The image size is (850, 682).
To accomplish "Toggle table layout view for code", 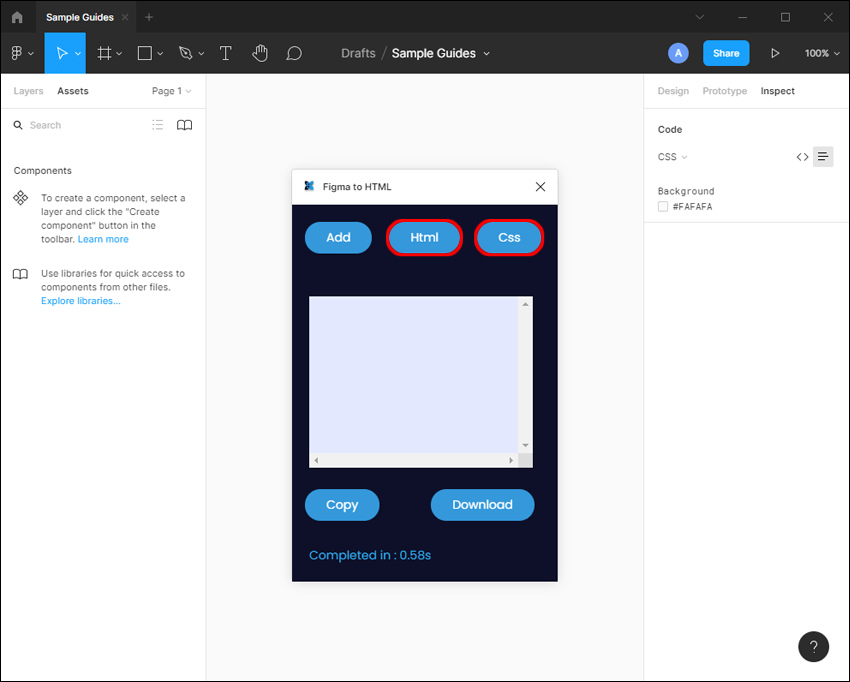I will (822, 156).
